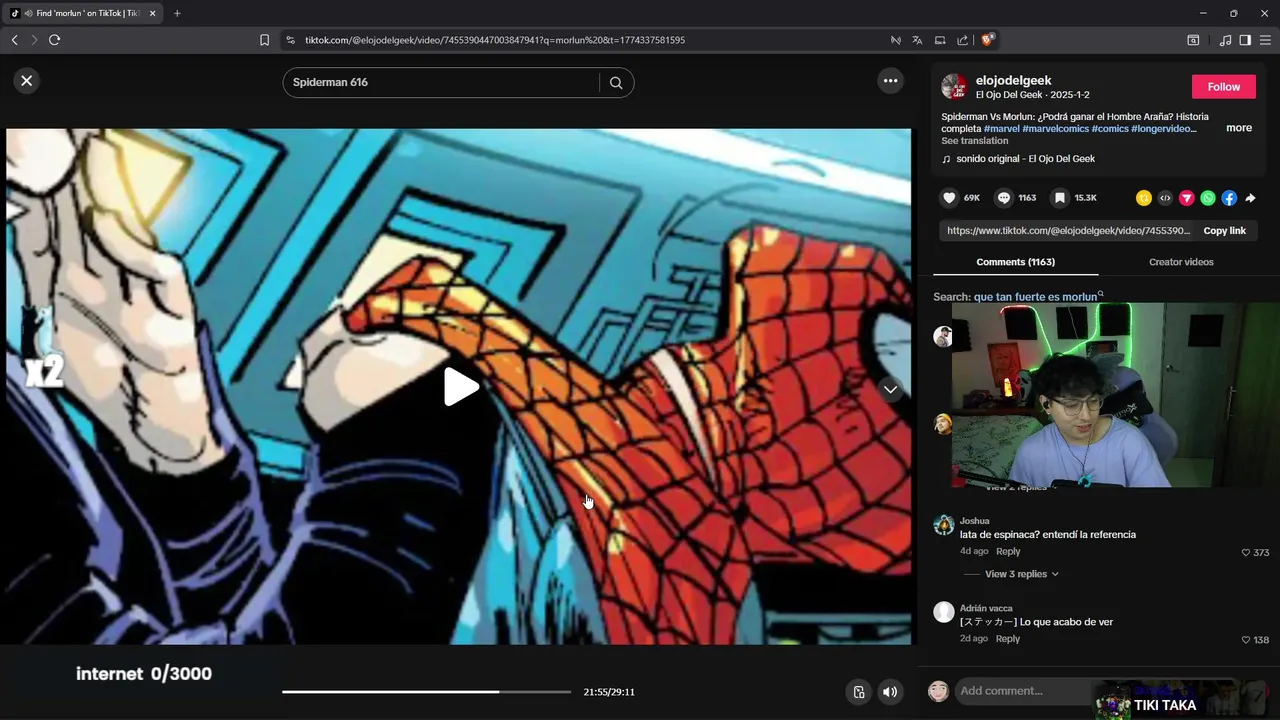Bookmark this page in the address bar
Screen dimensions: 1280x720
(264, 40)
